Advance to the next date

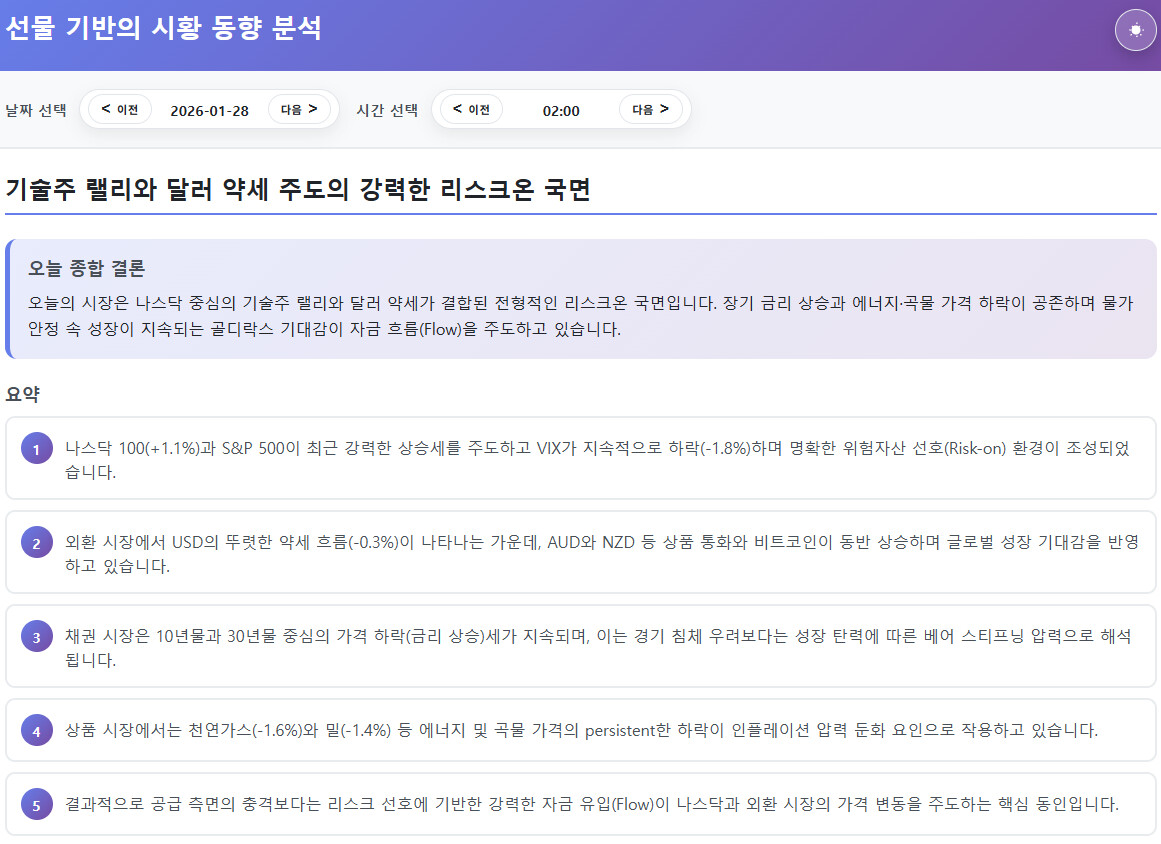(299, 109)
